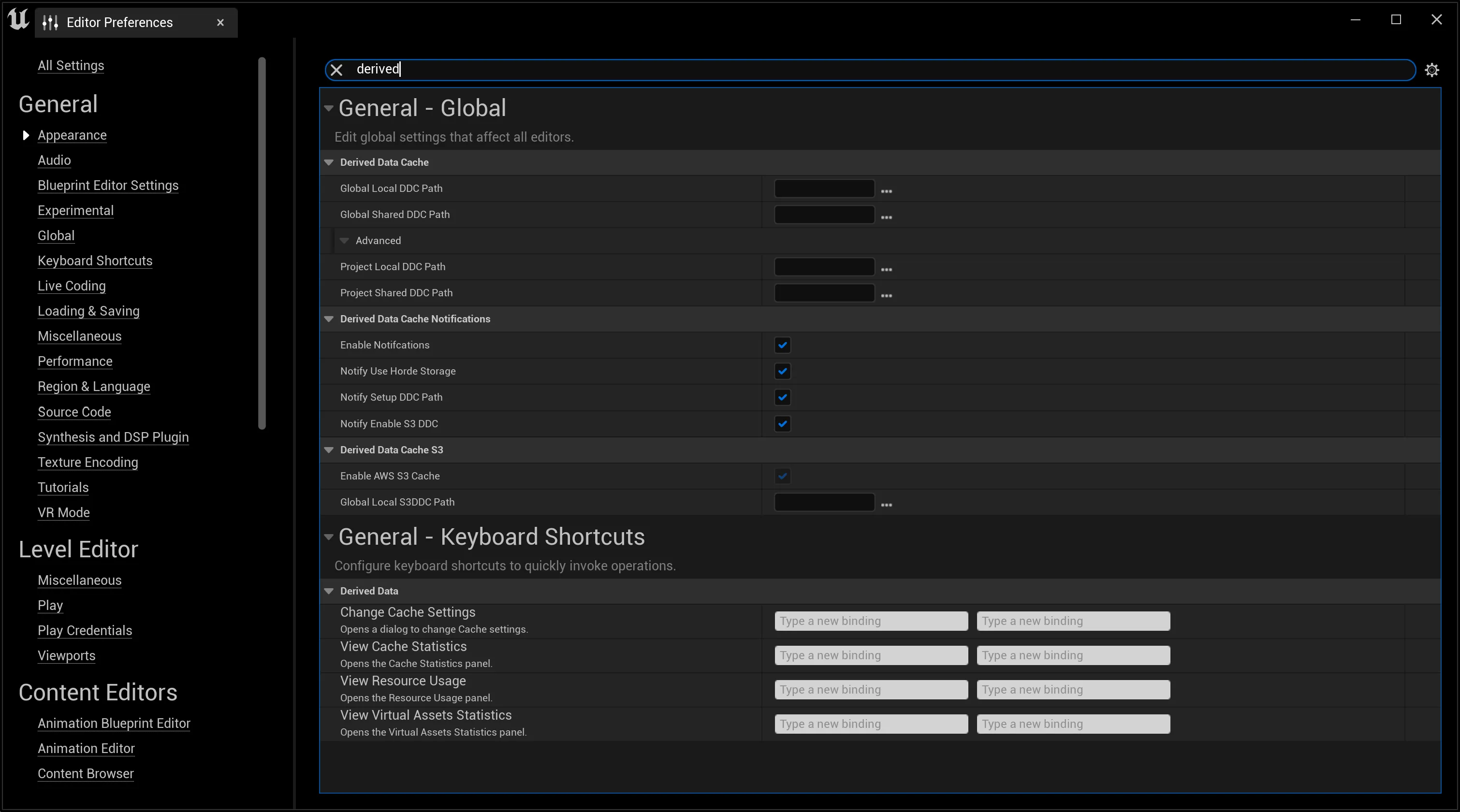The height and width of the screenshot is (812, 1460).
Task: Toggle the Enable AWS S3 Cache checkbox
Action: pos(782,476)
